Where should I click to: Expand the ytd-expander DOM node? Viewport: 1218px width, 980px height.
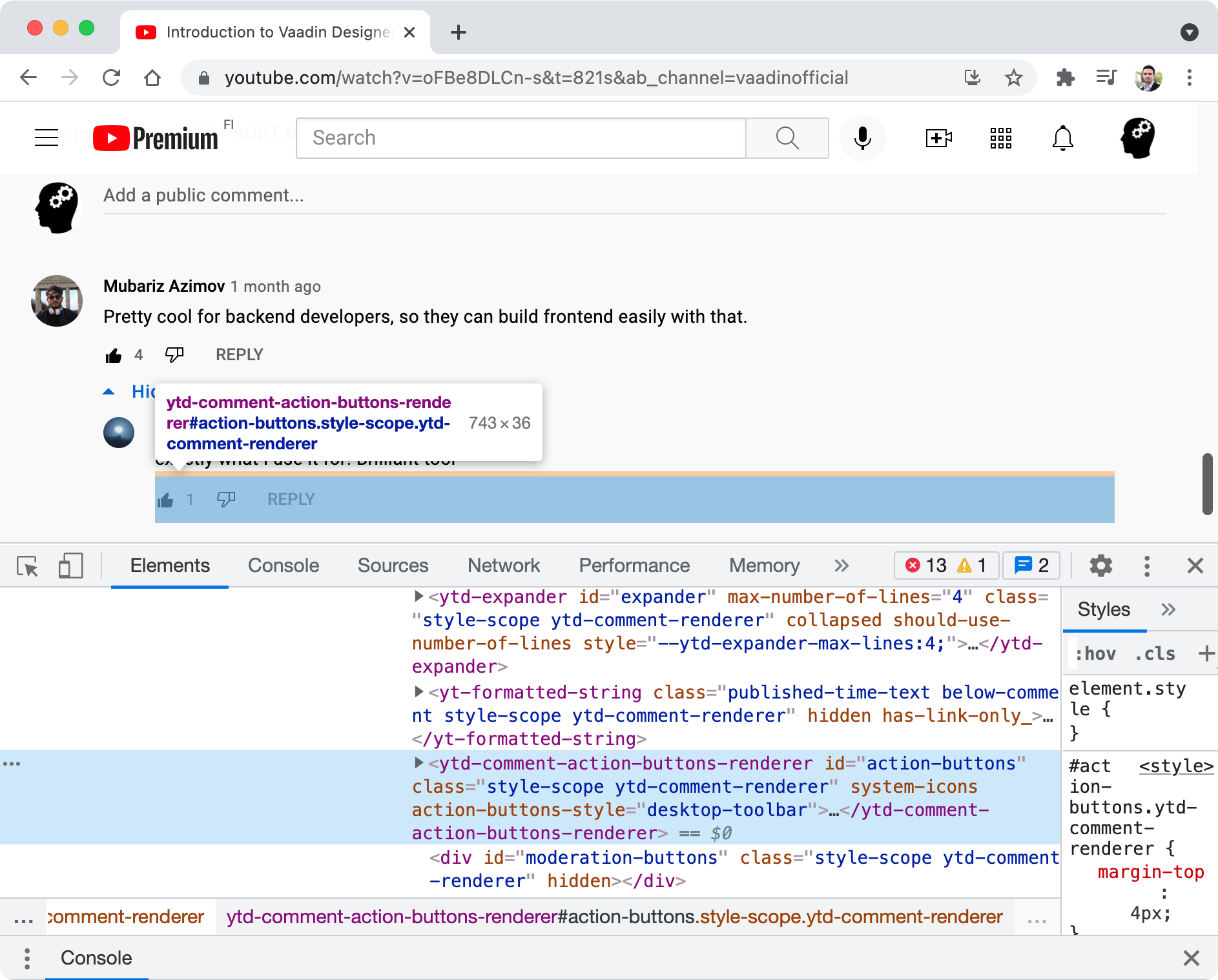point(418,597)
